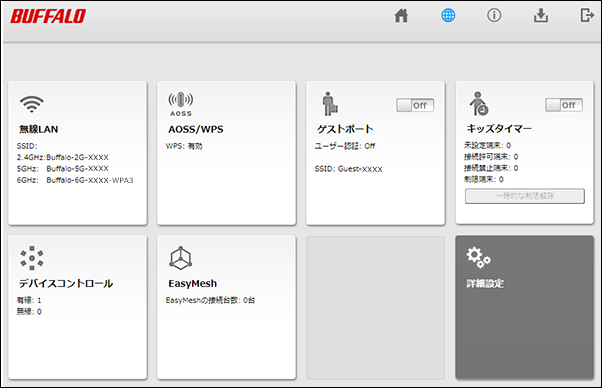Click the 5GHz Buffalo-5G-XXXX SSID
602x388 pixels.
pos(63,168)
